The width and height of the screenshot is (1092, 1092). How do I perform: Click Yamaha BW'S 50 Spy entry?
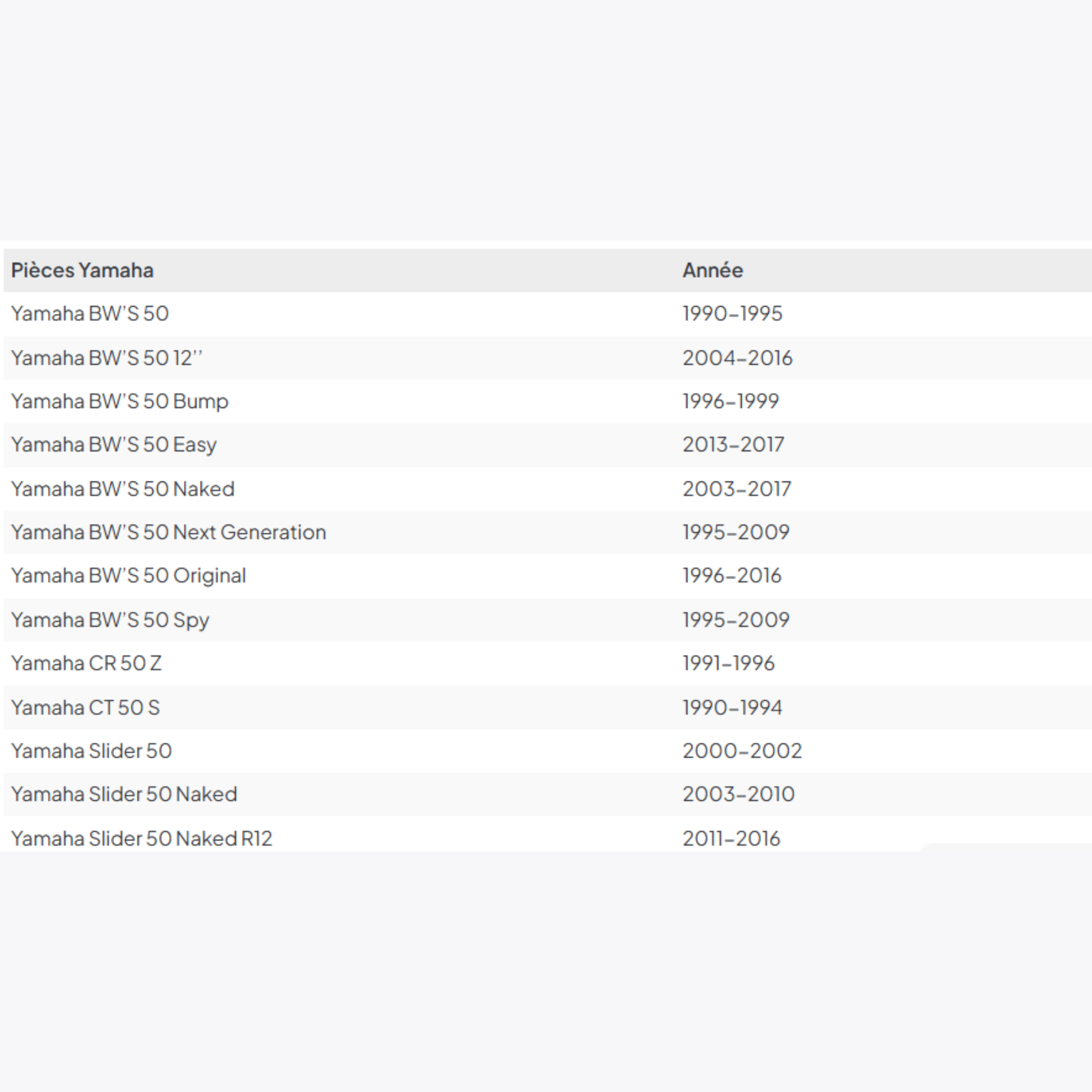pyautogui.click(x=110, y=620)
